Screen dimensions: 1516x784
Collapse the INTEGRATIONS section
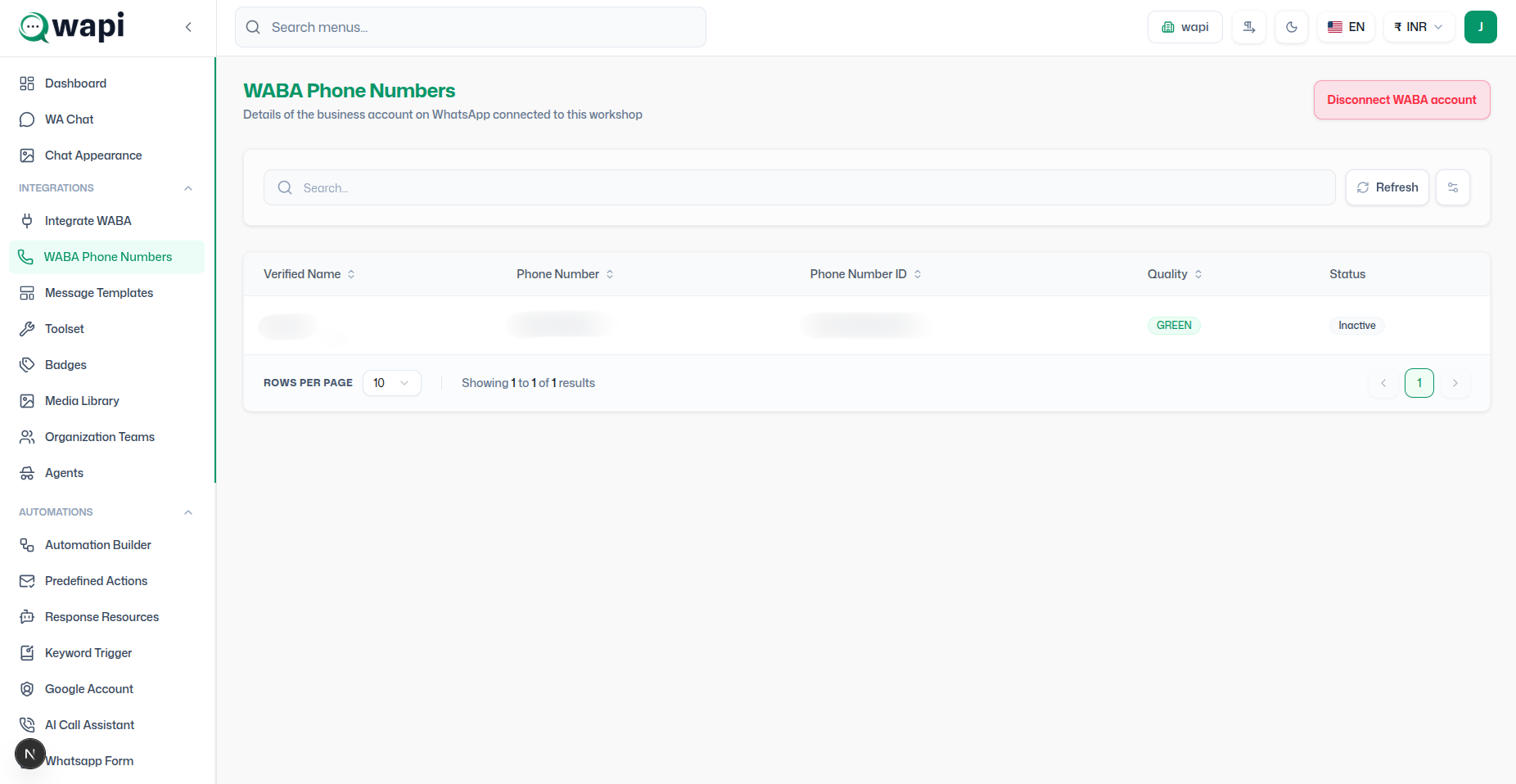coord(188,188)
